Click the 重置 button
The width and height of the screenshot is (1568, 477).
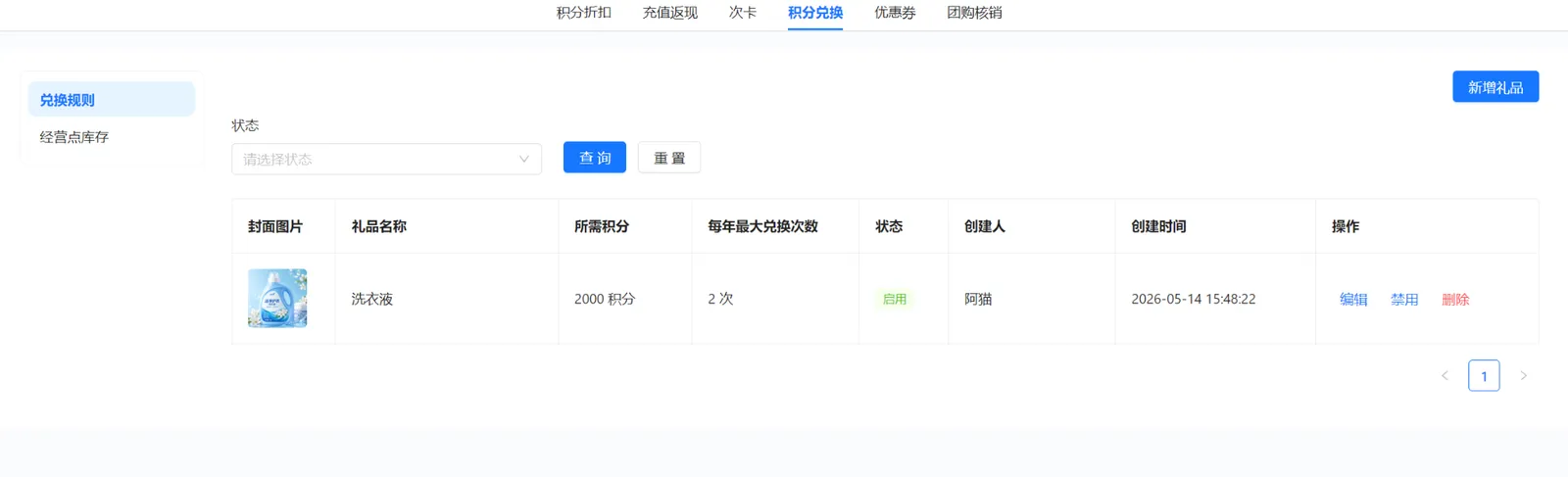pos(669,158)
